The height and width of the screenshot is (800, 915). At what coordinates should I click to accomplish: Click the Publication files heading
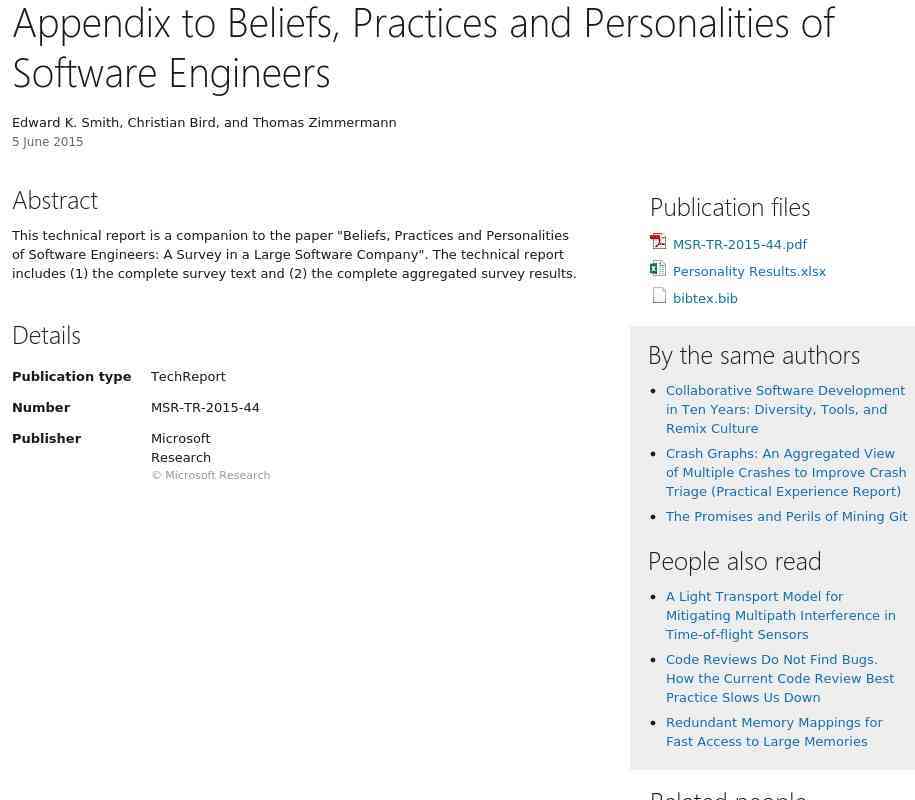point(730,207)
